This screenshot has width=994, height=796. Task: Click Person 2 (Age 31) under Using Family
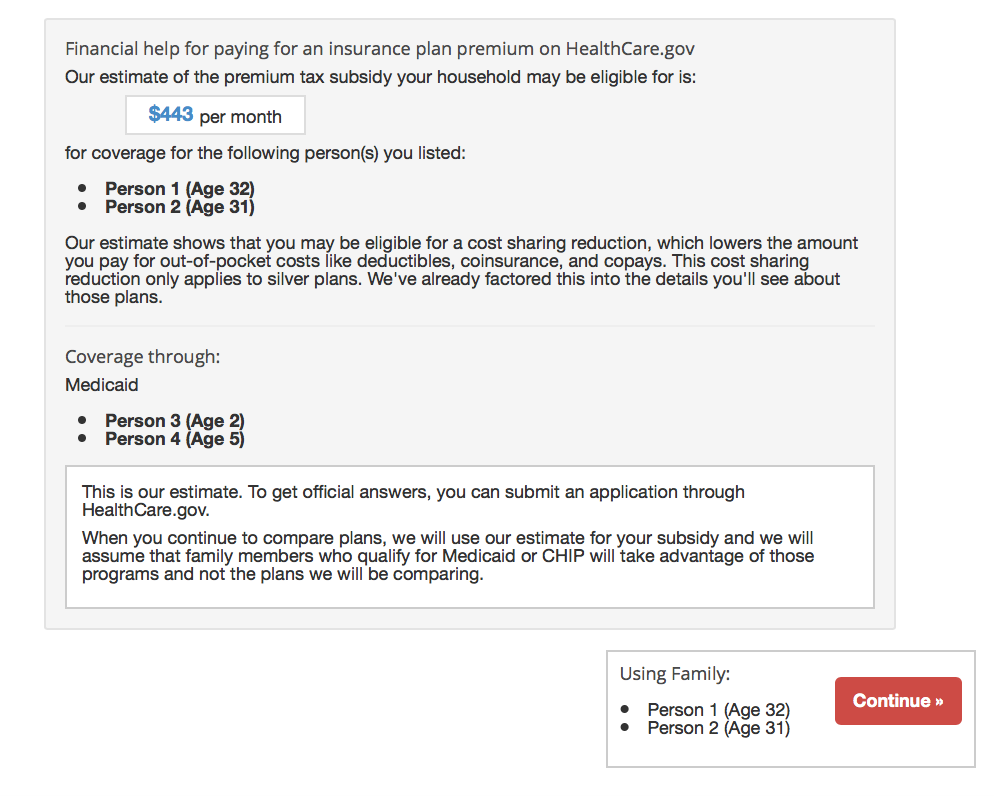click(x=718, y=728)
